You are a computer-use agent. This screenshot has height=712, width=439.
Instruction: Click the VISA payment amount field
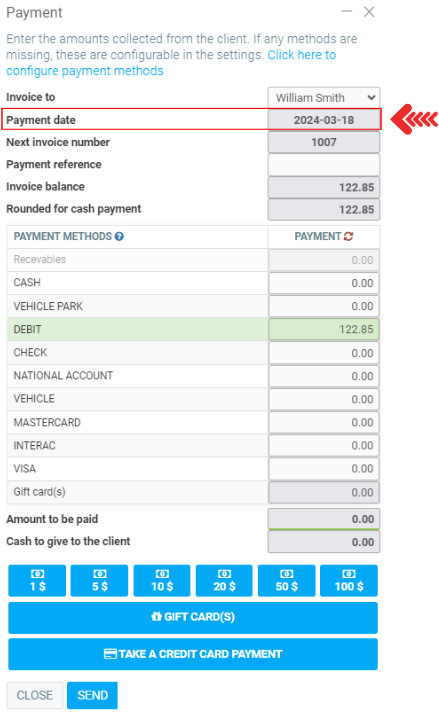(x=324, y=469)
